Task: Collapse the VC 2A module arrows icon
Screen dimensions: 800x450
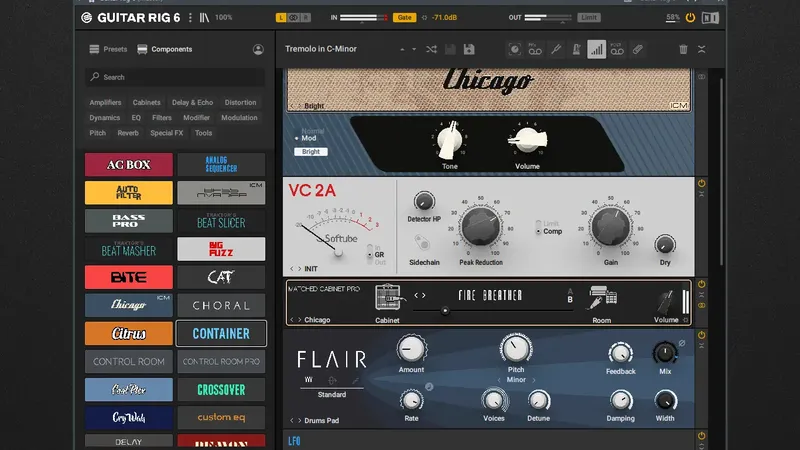Action: 702,194
